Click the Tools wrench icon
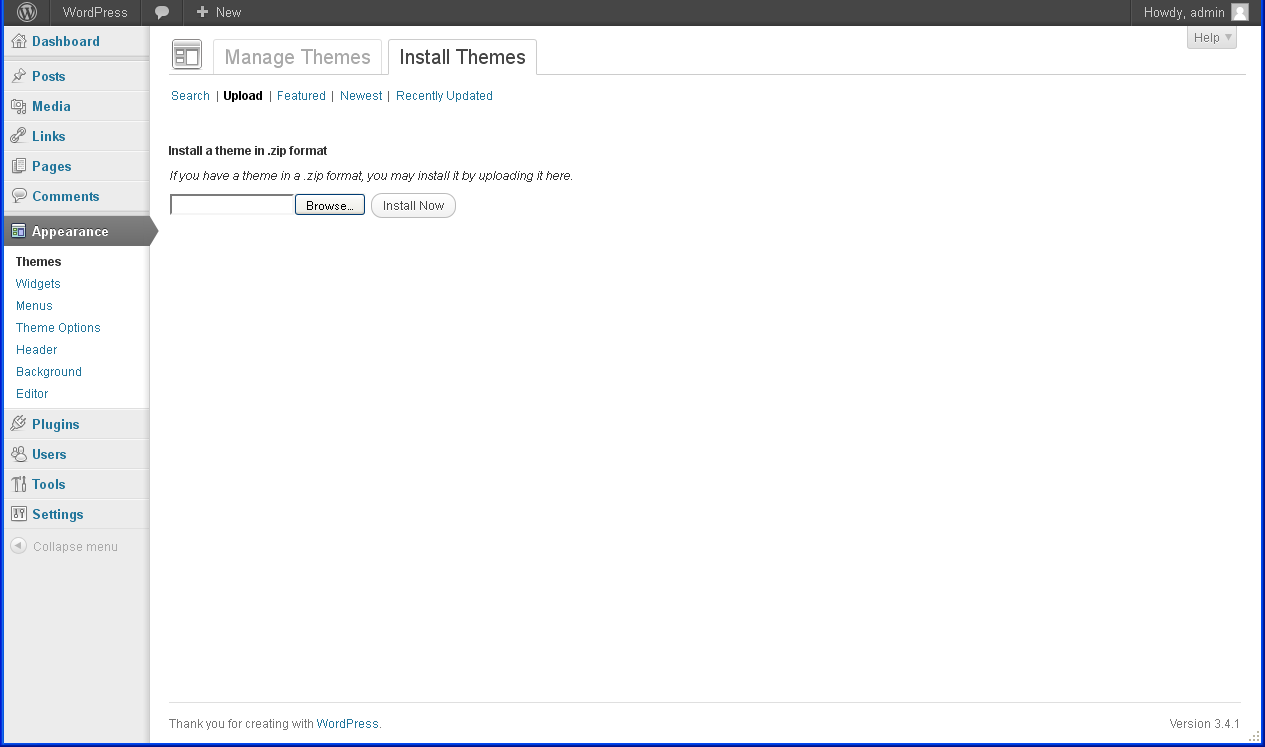 19,484
